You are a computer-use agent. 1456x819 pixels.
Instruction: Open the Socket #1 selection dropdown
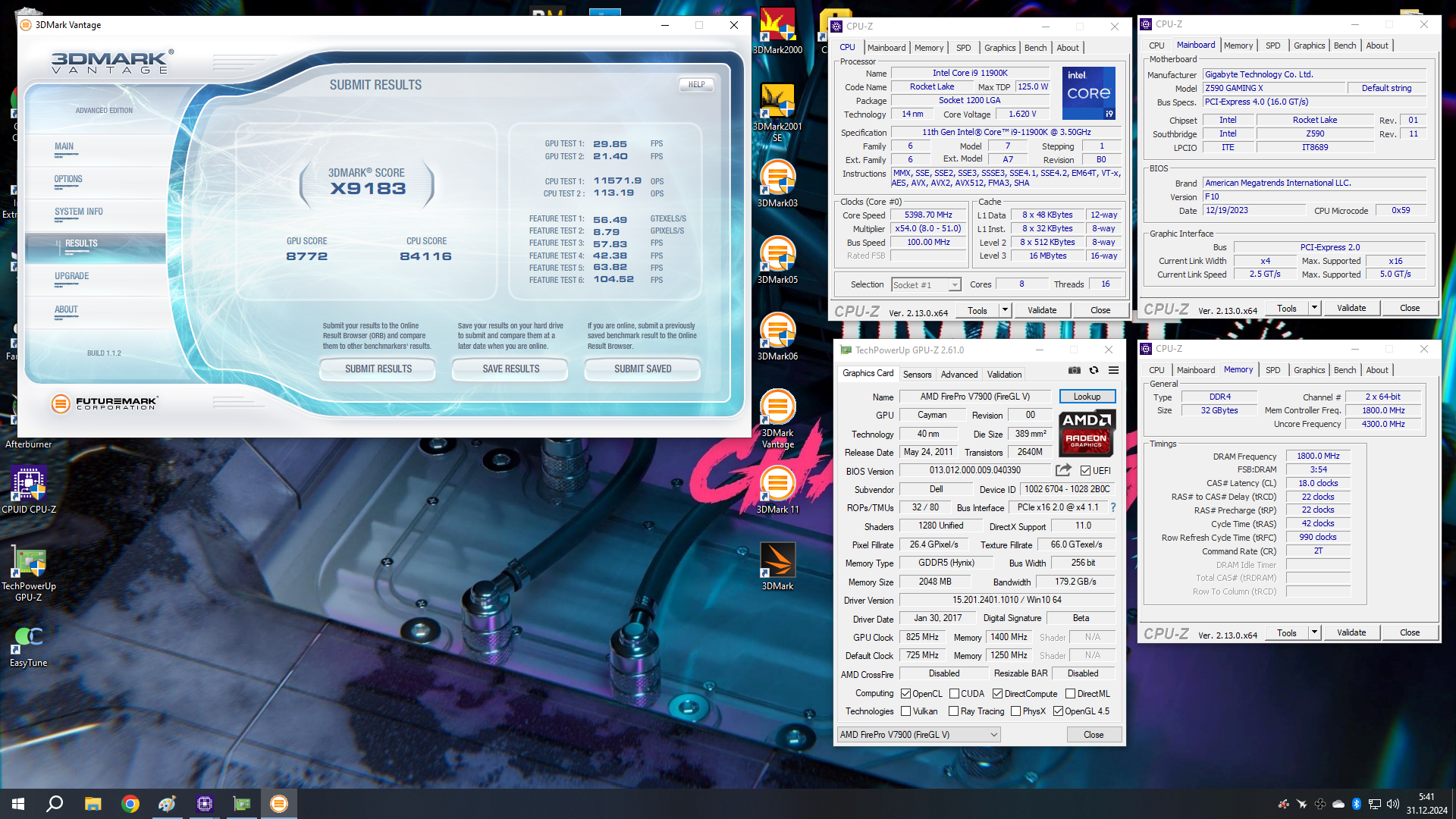click(x=926, y=284)
